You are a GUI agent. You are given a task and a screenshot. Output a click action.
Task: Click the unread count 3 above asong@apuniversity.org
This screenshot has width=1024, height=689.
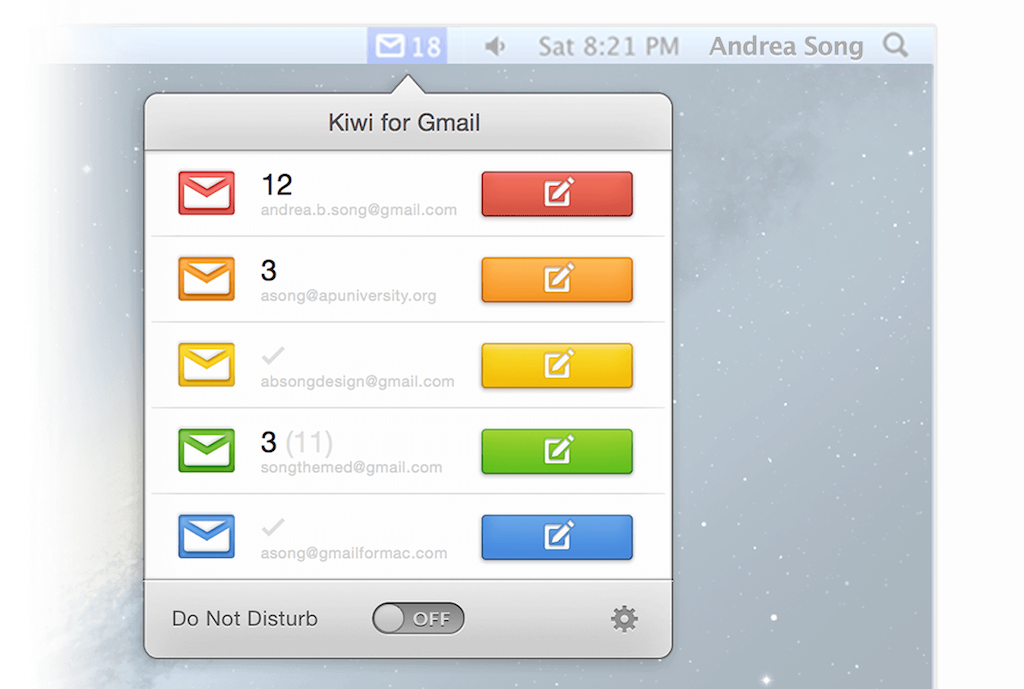268,270
